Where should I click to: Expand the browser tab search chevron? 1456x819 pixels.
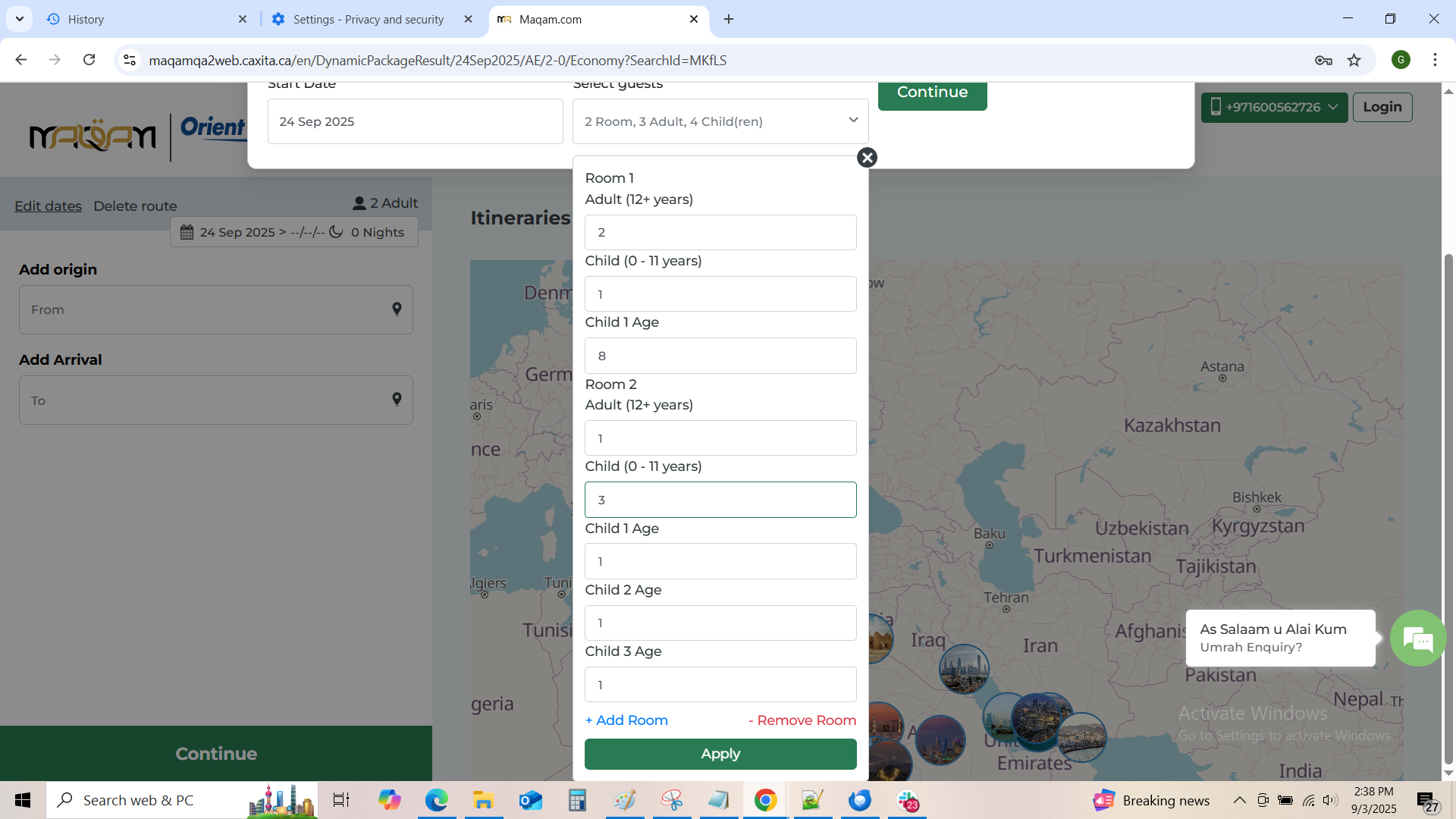click(x=19, y=19)
